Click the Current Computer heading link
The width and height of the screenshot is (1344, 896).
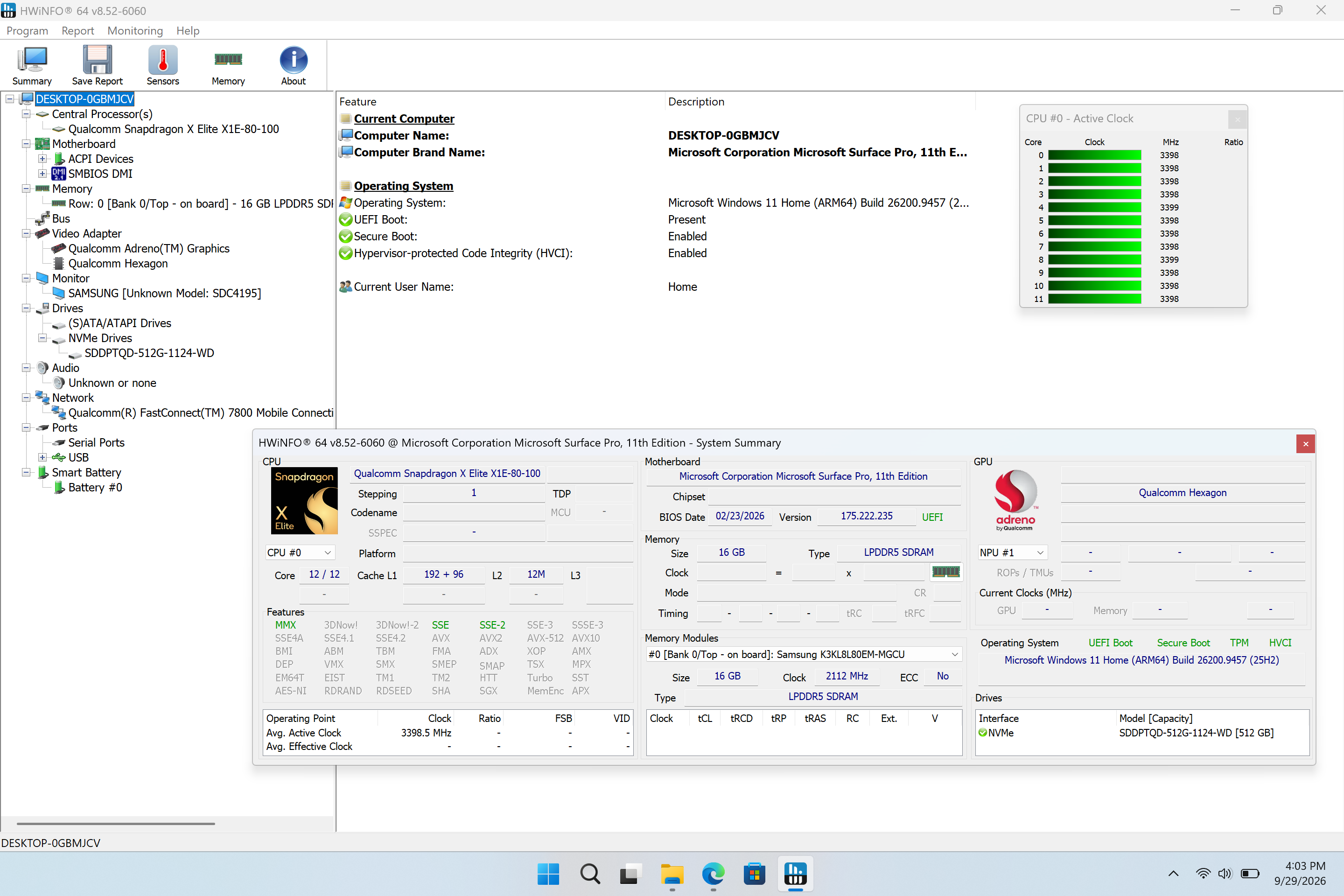(x=404, y=119)
